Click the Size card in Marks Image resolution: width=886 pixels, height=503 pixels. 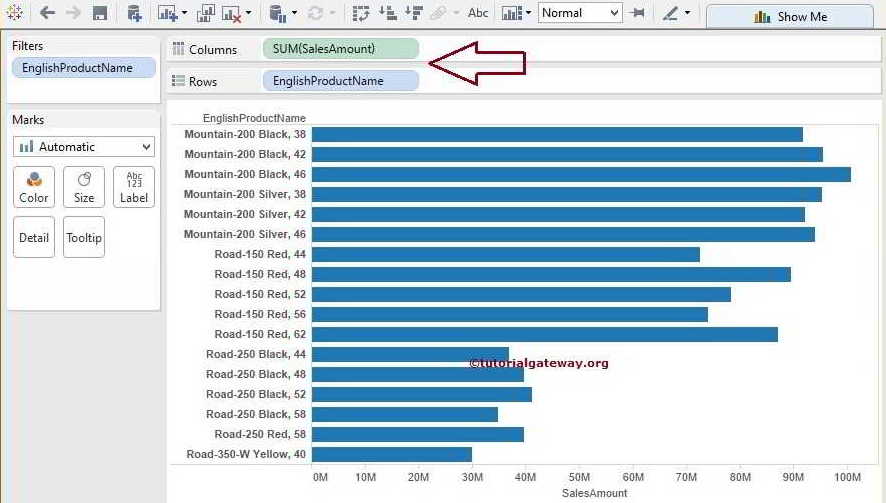pyautogui.click(x=84, y=187)
